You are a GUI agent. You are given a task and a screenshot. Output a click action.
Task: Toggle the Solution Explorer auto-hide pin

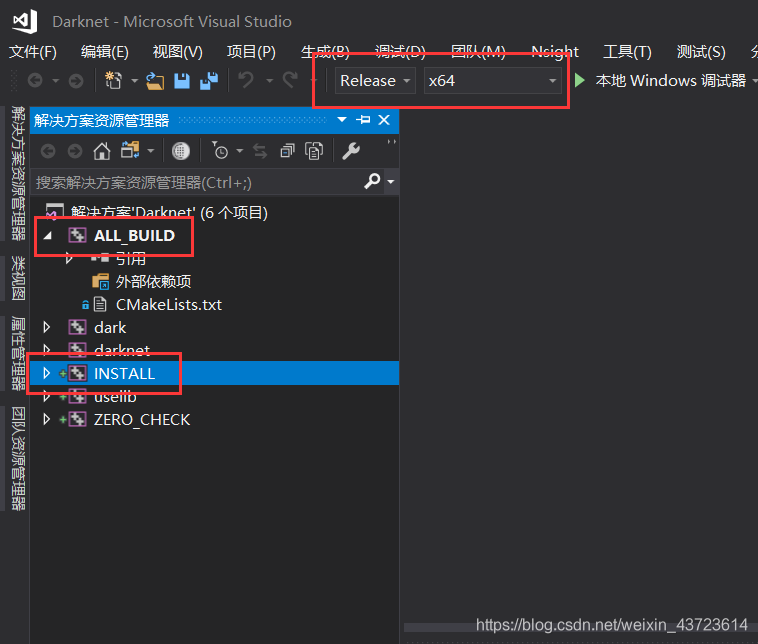pyautogui.click(x=363, y=119)
